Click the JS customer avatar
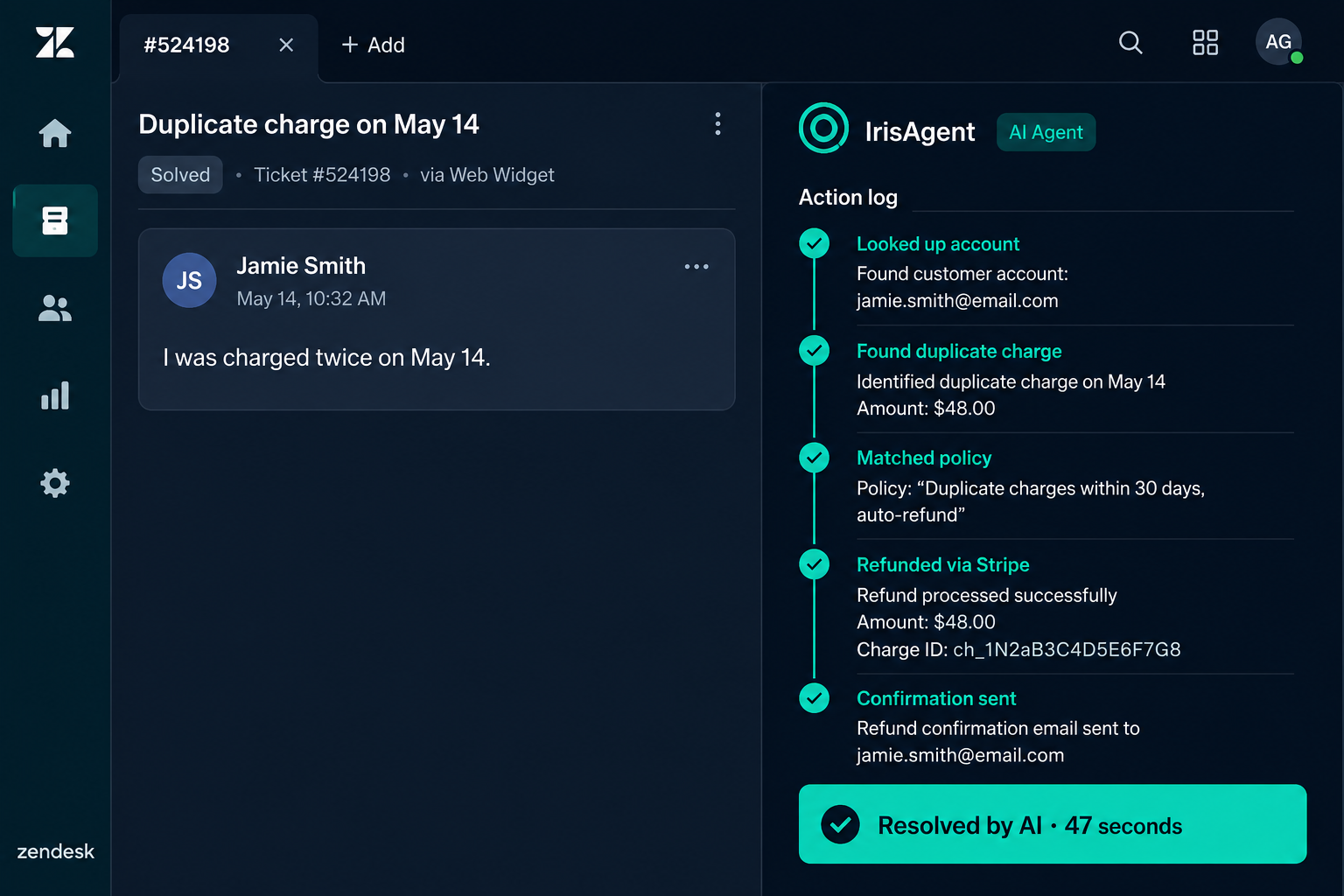 [189, 280]
